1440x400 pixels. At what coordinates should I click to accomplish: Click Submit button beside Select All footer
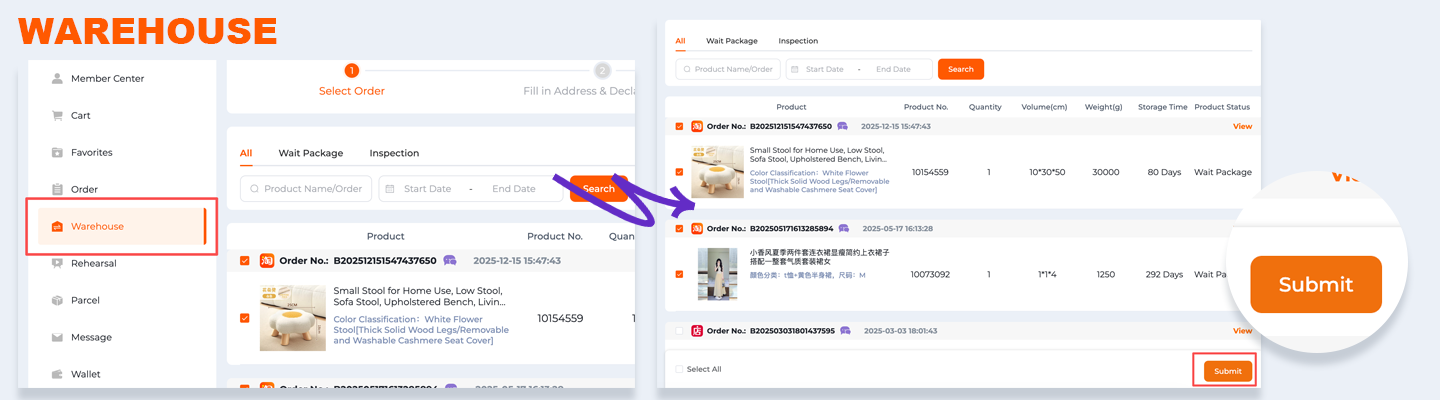[1228, 371]
